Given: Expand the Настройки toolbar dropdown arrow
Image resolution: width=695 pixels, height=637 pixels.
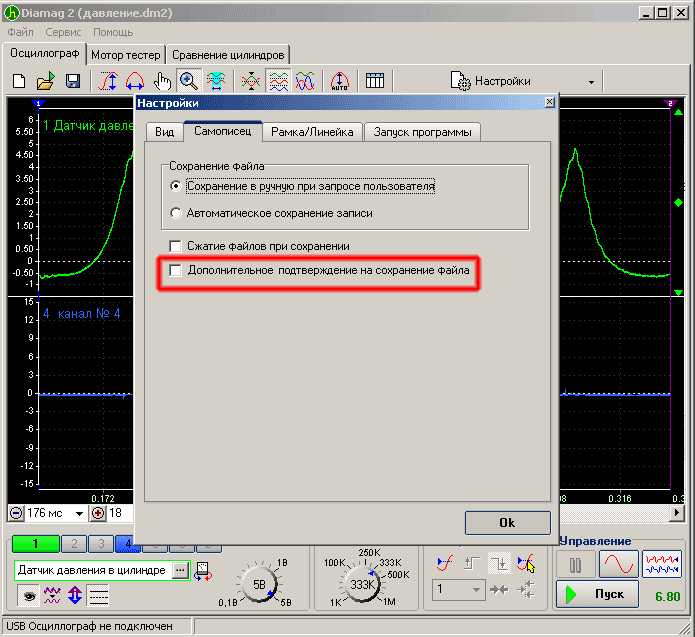Looking at the screenshot, I should (x=591, y=82).
